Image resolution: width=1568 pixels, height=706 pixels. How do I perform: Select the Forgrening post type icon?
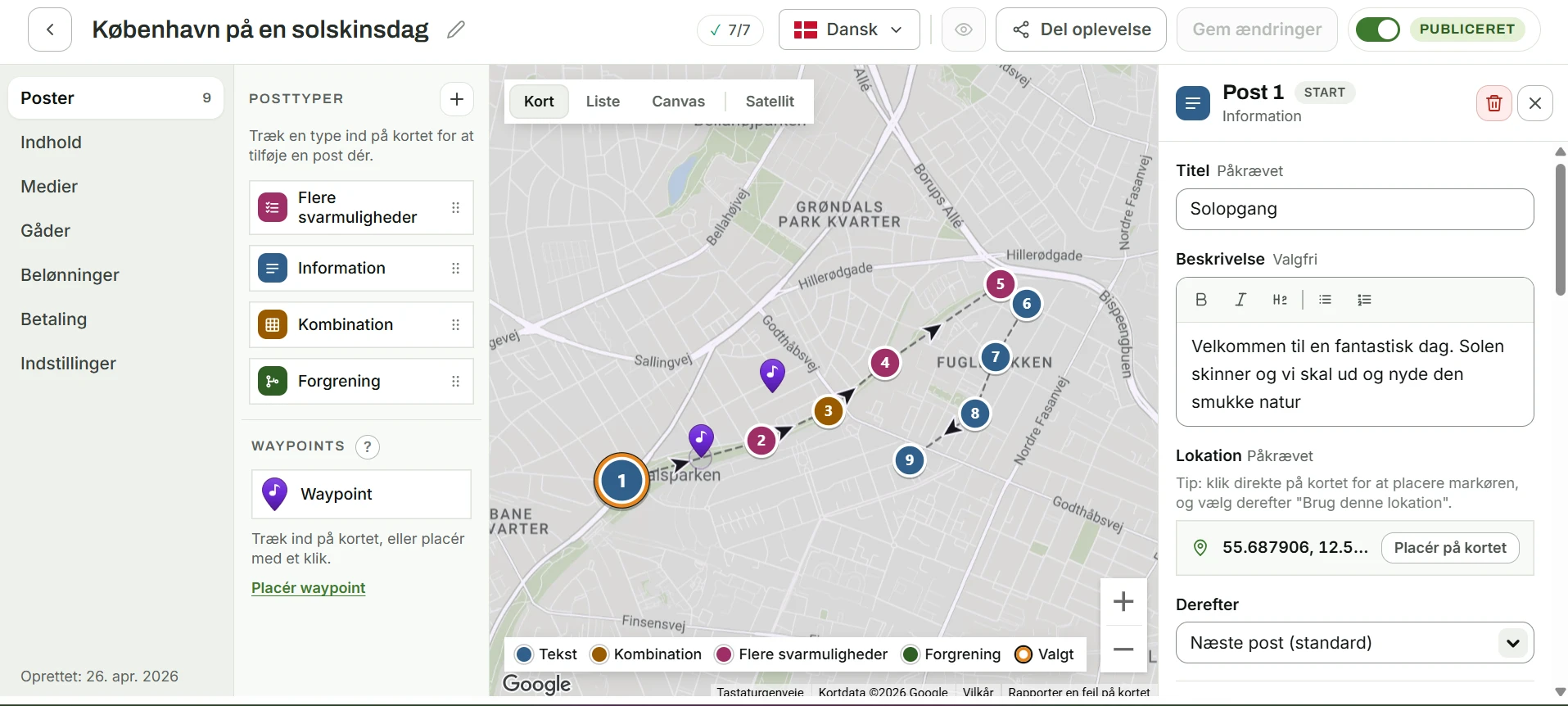click(x=273, y=381)
